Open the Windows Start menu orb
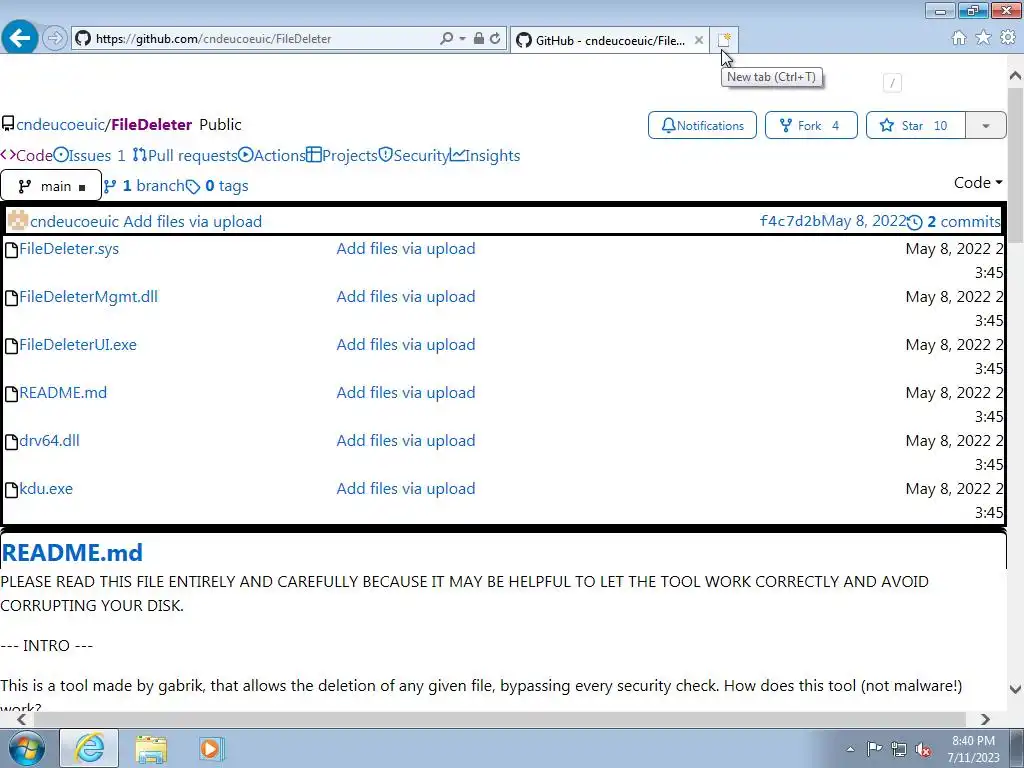Viewport: 1024px width, 768px height. coord(26,748)
